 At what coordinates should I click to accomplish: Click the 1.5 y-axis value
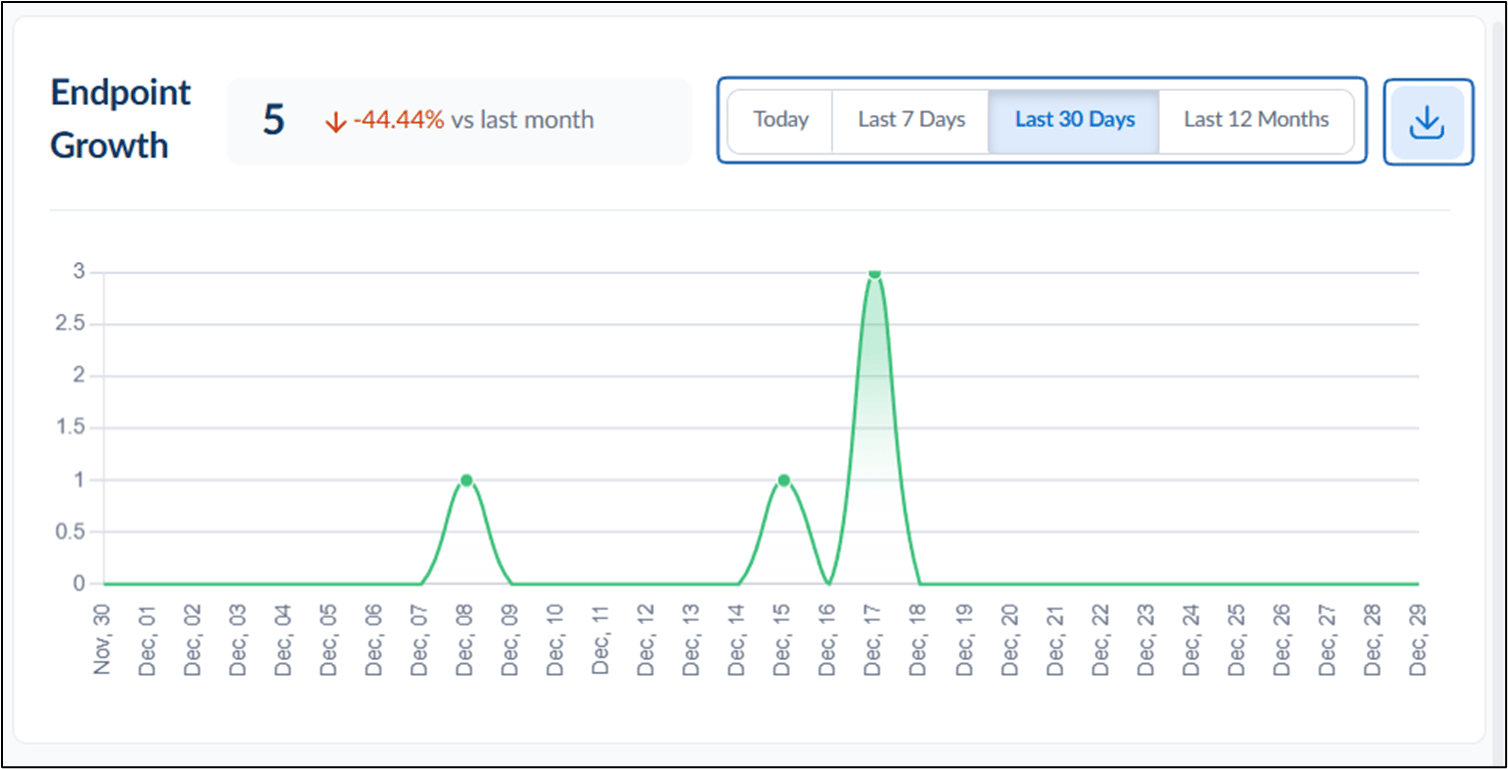click(72, 428)
